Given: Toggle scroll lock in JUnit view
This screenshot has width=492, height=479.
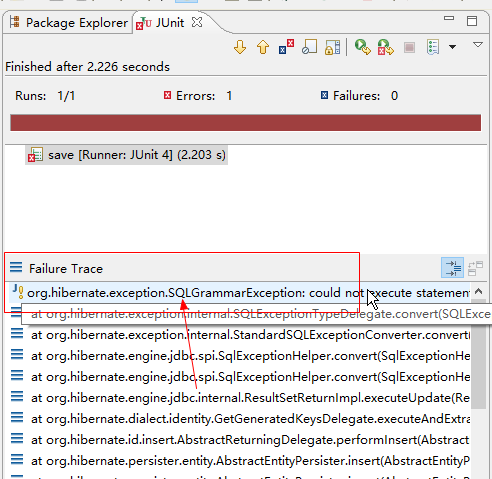Looking at the screenshot, I should point(333,47).
